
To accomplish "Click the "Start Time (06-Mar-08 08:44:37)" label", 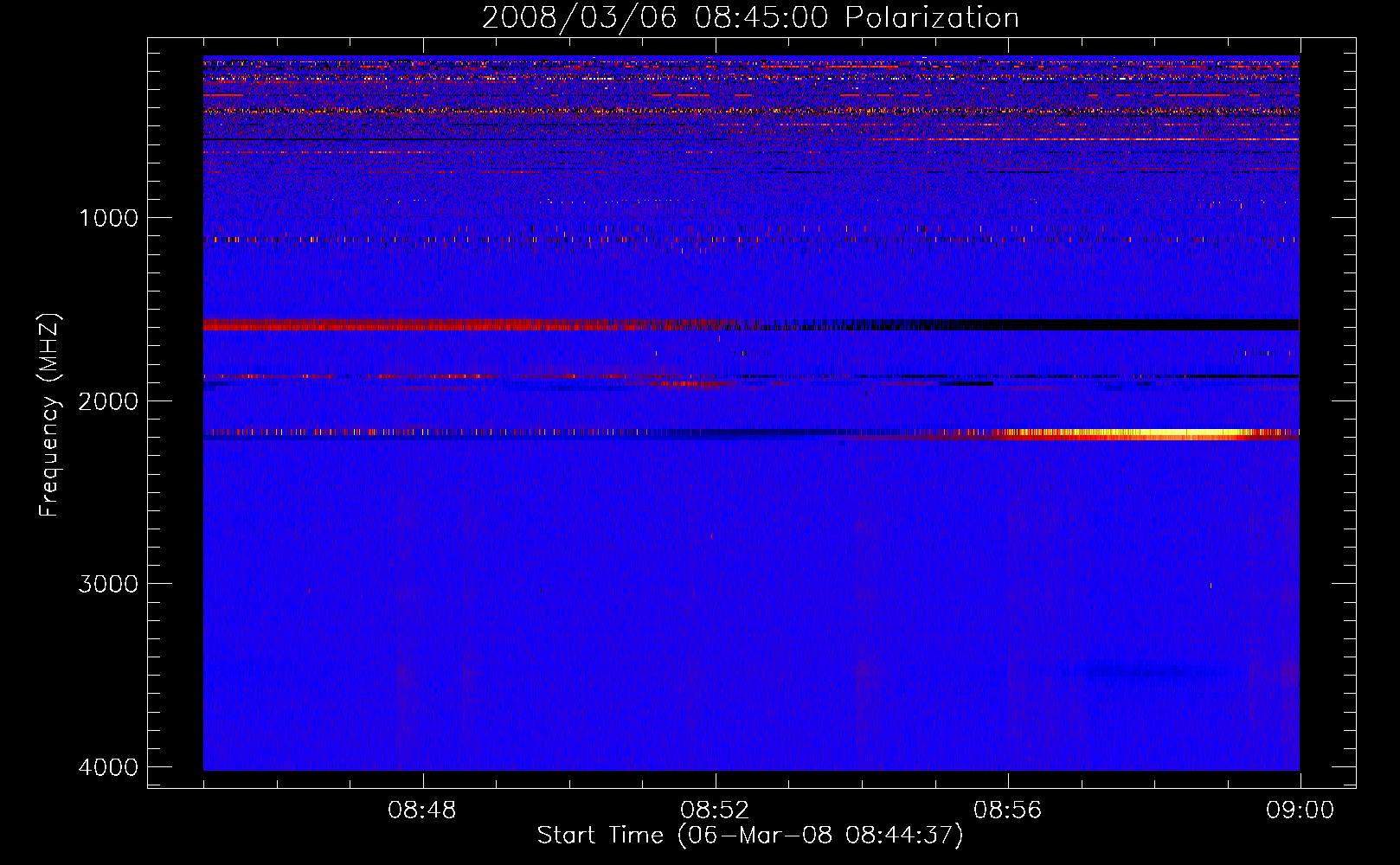I will pyautogui.click(x=750, y=836).
